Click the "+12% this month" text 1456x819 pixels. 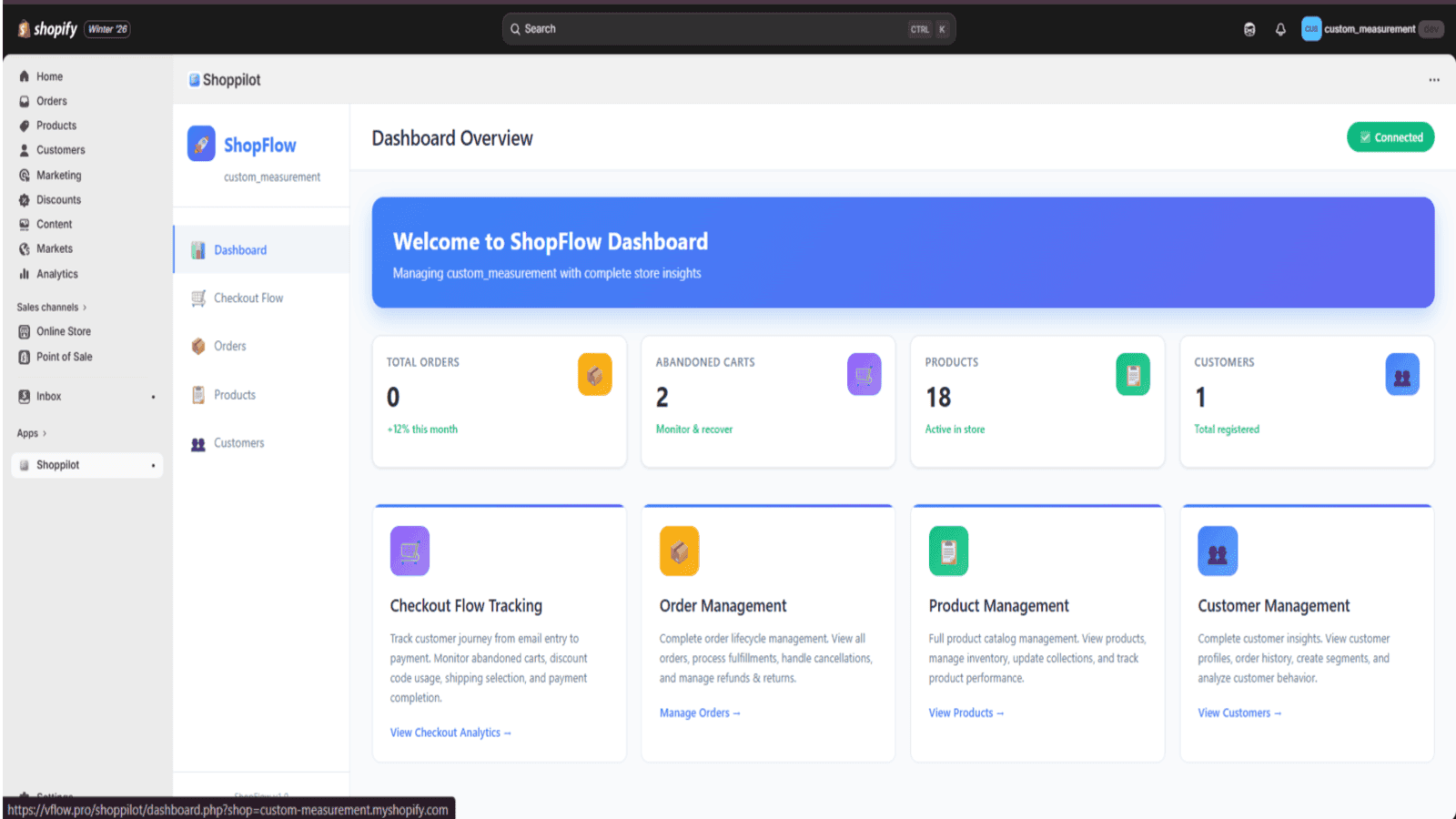tap(422, 430)
